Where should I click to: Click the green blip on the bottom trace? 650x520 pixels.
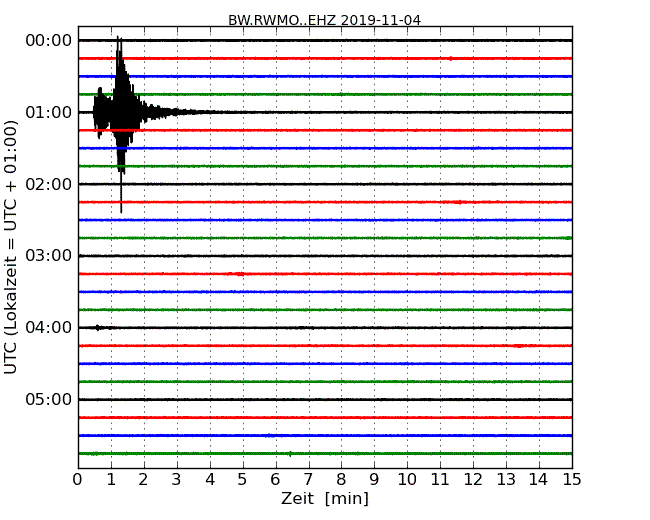[x=290, y=454]
